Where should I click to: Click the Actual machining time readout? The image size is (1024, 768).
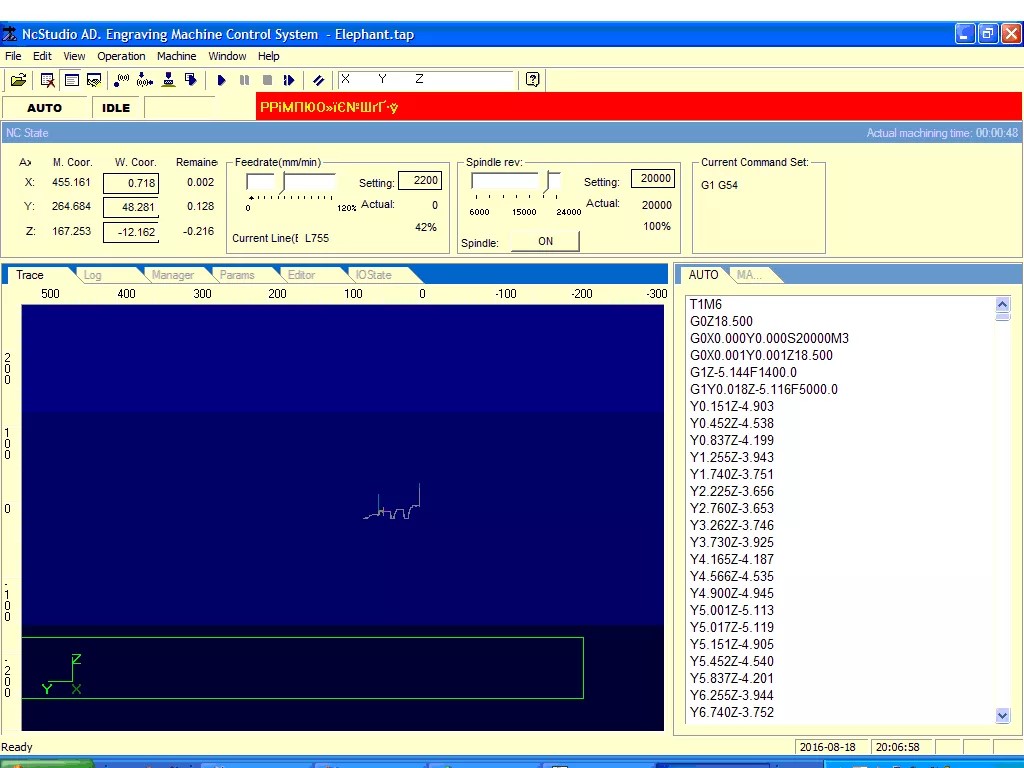942,133
